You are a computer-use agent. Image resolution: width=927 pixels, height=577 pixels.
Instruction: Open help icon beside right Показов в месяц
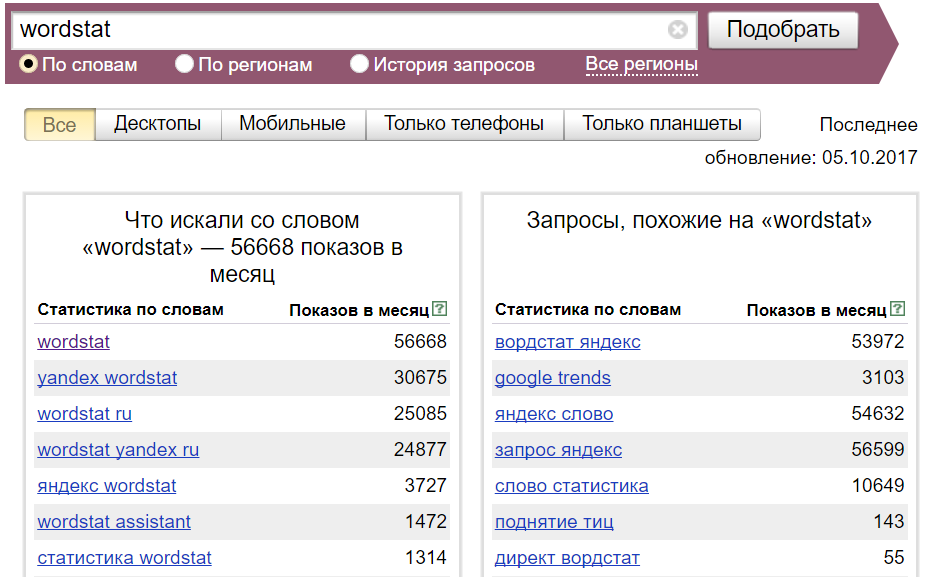[897, 309]
